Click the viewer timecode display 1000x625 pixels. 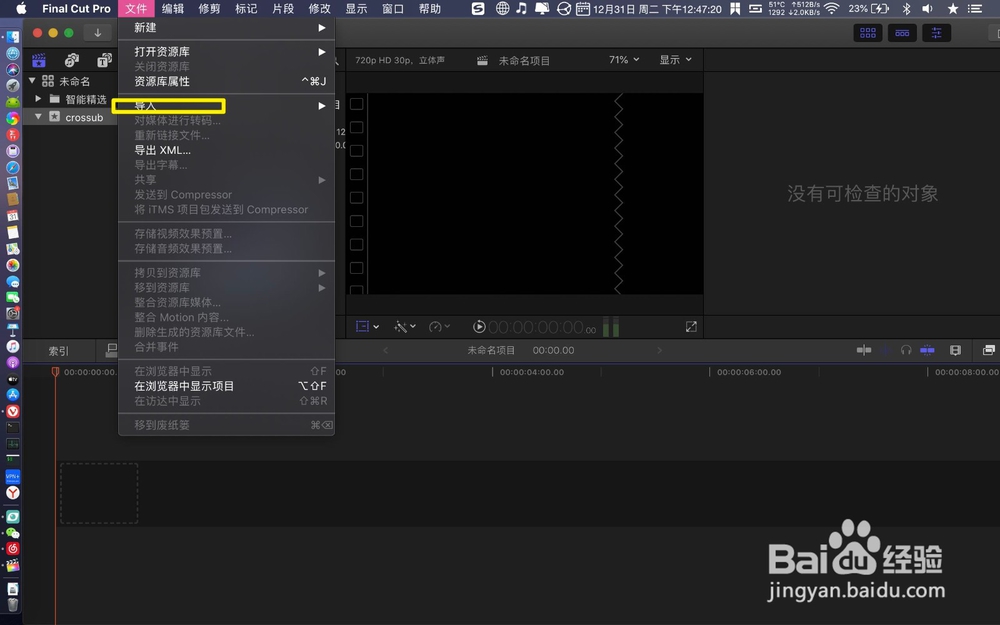(x=542, y=327)
